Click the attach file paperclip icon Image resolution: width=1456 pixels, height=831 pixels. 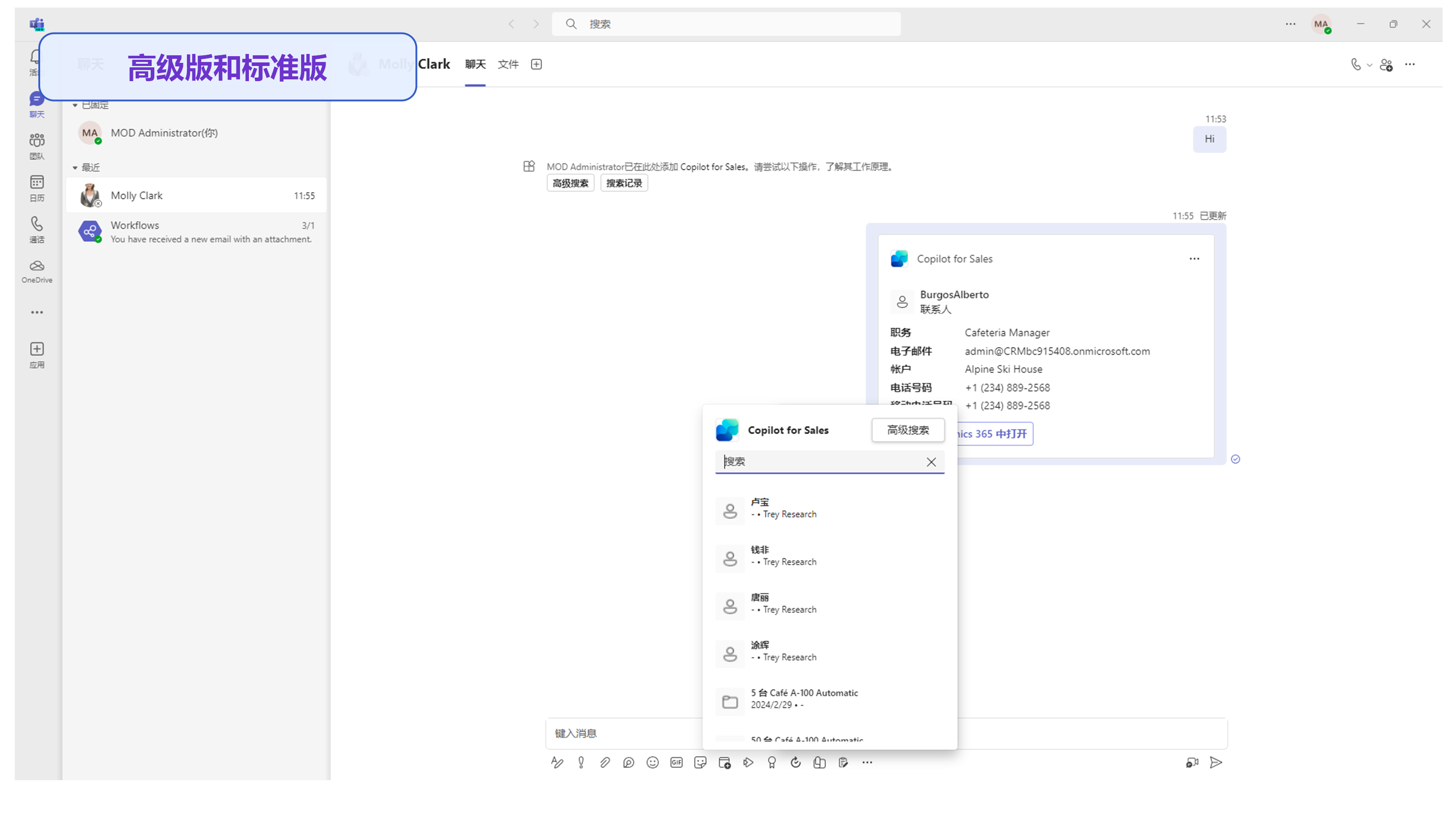[x=605, y=762]
